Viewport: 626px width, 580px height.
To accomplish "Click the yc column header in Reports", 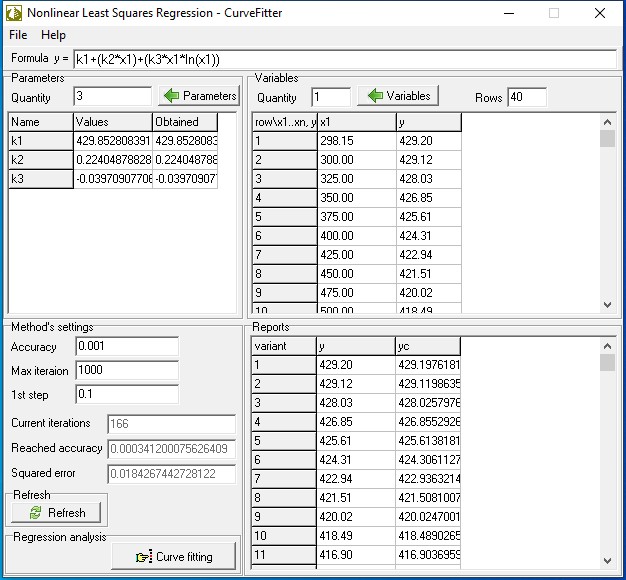I will [427, 346].
